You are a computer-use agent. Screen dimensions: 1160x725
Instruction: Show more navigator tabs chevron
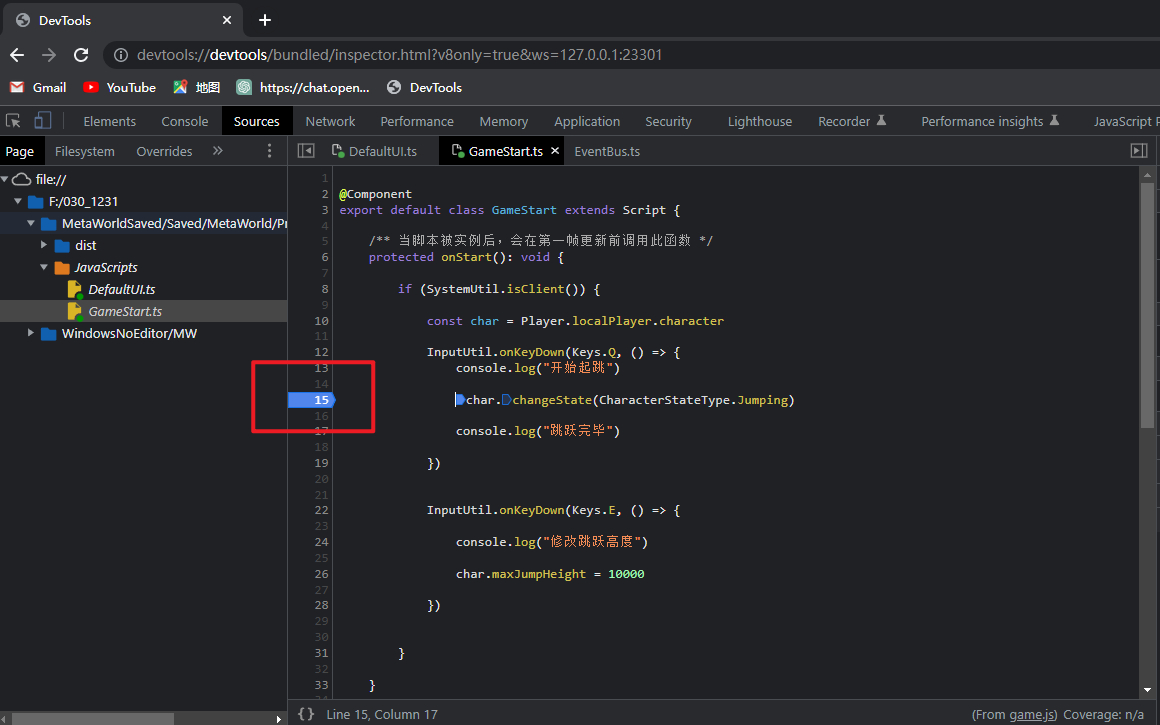tap(218, 150)
